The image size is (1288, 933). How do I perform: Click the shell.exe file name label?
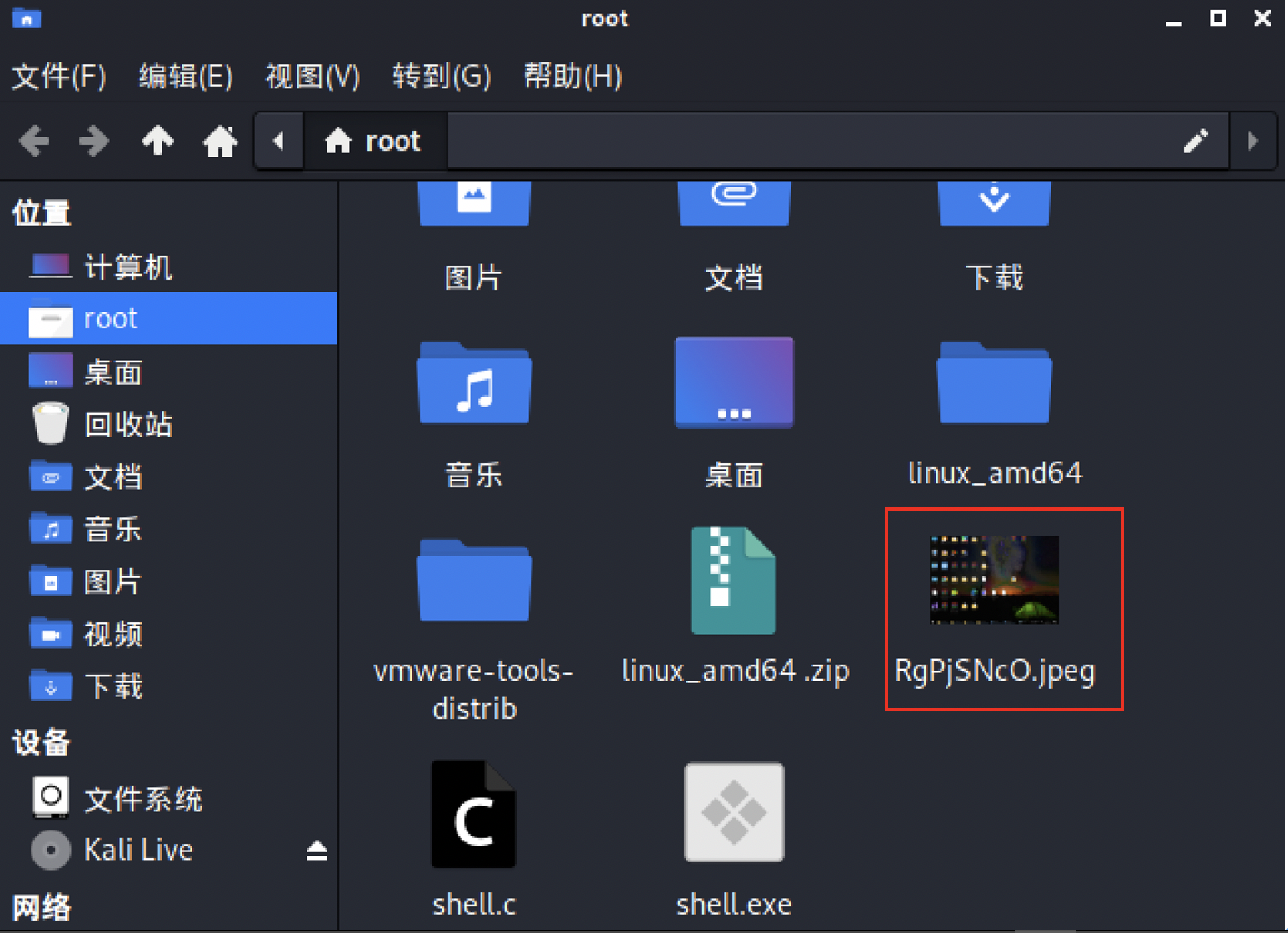tap(734, 904)
